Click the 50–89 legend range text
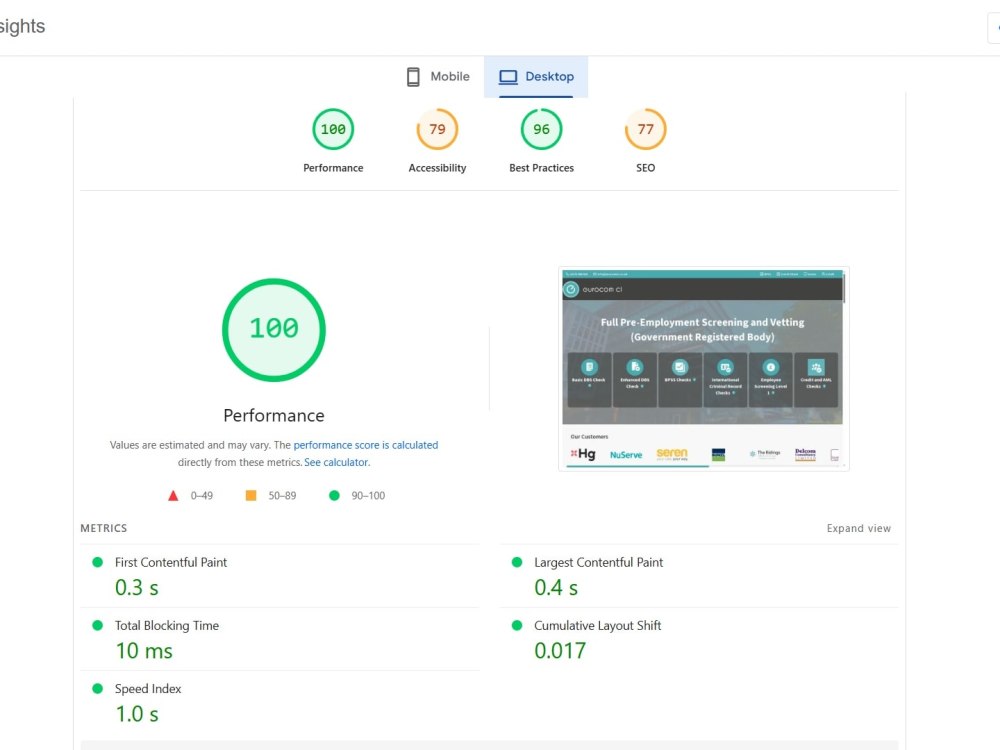The height and width of the screenshot is (750, 1000). [x=282, y=496]
